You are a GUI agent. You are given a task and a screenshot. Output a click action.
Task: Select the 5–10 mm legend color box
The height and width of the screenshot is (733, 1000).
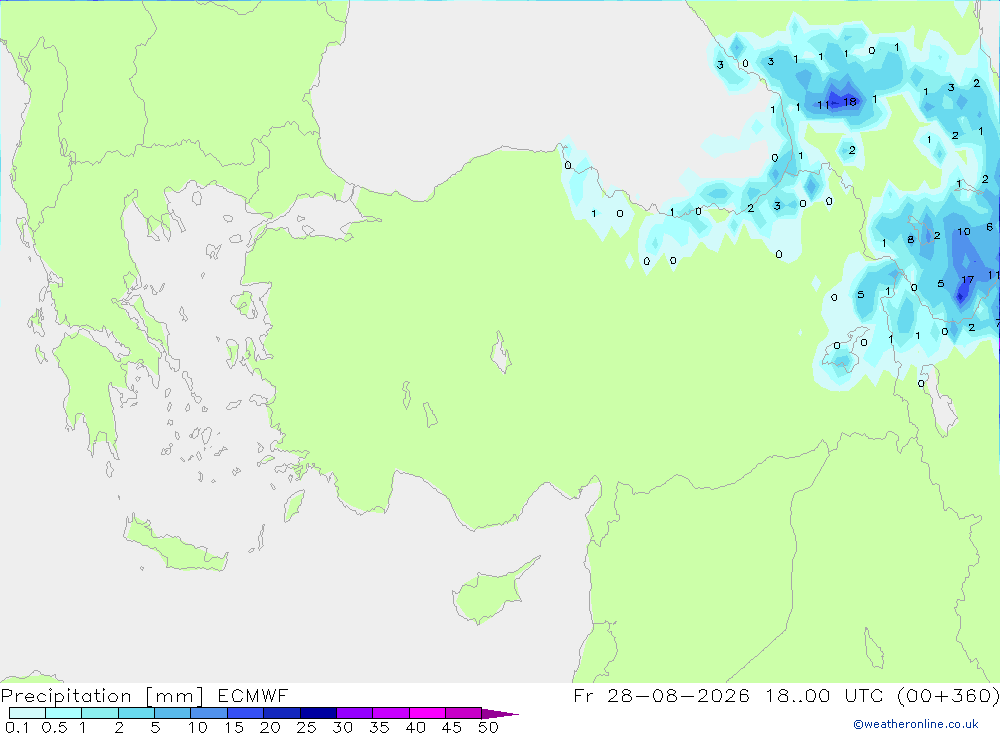(x=173, y=713)
